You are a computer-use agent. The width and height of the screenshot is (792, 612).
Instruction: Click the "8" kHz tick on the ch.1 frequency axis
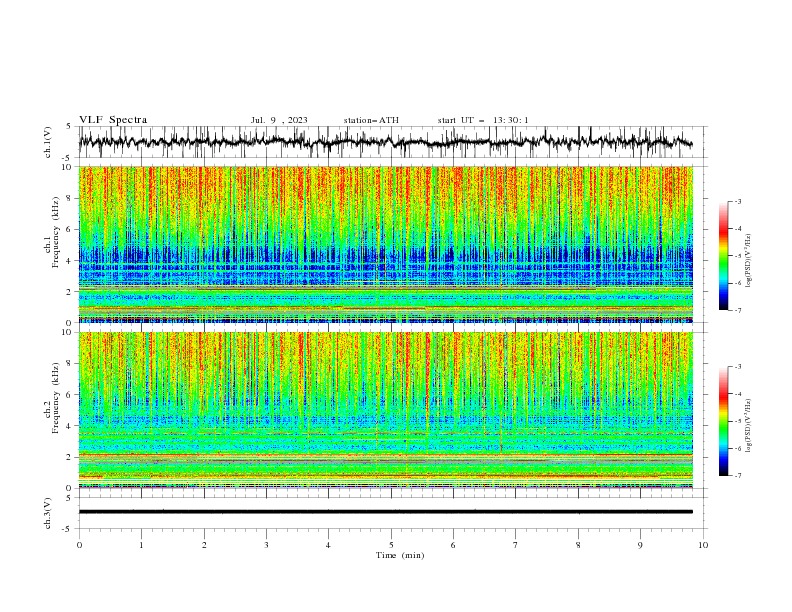tap(70, 198)
